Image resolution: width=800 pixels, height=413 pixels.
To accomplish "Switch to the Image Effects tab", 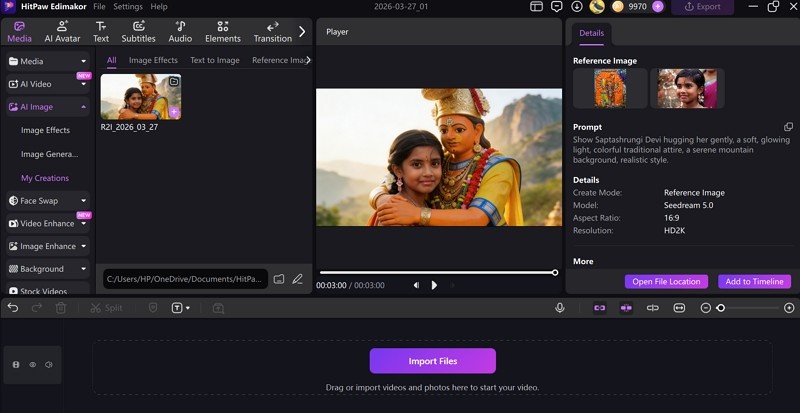I will [x=153, y=60].
